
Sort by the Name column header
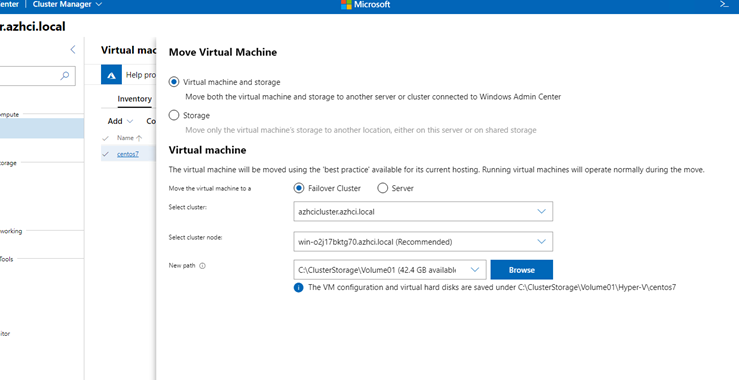pyautogui.click(x=129, y=138)
